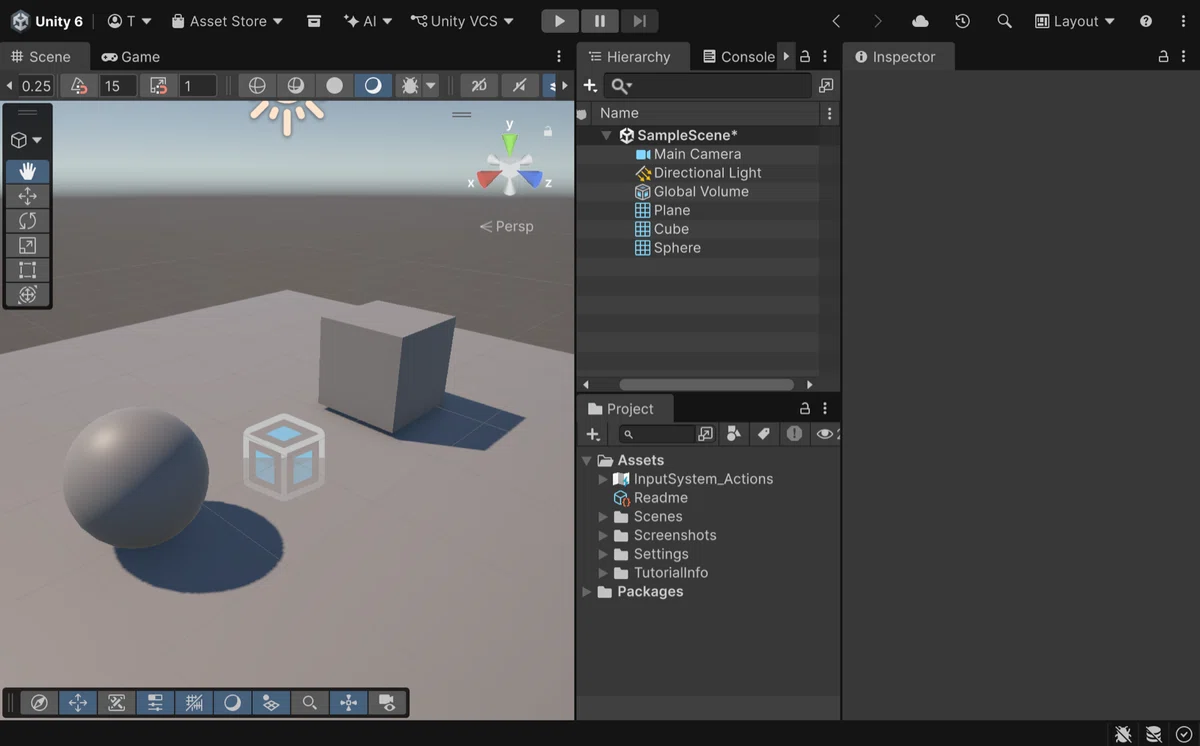The height and width of the screenshot is (746, 1200).
Task: Click the angle snapping icon beside 15
Action: coord(79,86)
